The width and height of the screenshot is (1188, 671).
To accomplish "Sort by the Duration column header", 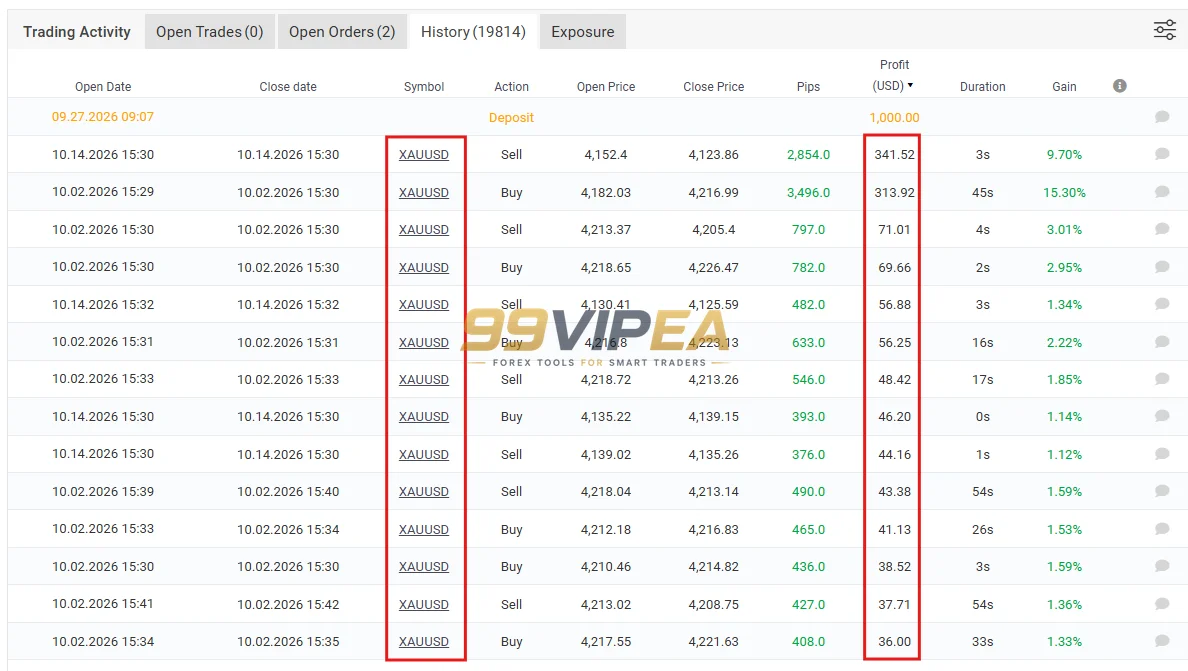I will tap(983, 86).
